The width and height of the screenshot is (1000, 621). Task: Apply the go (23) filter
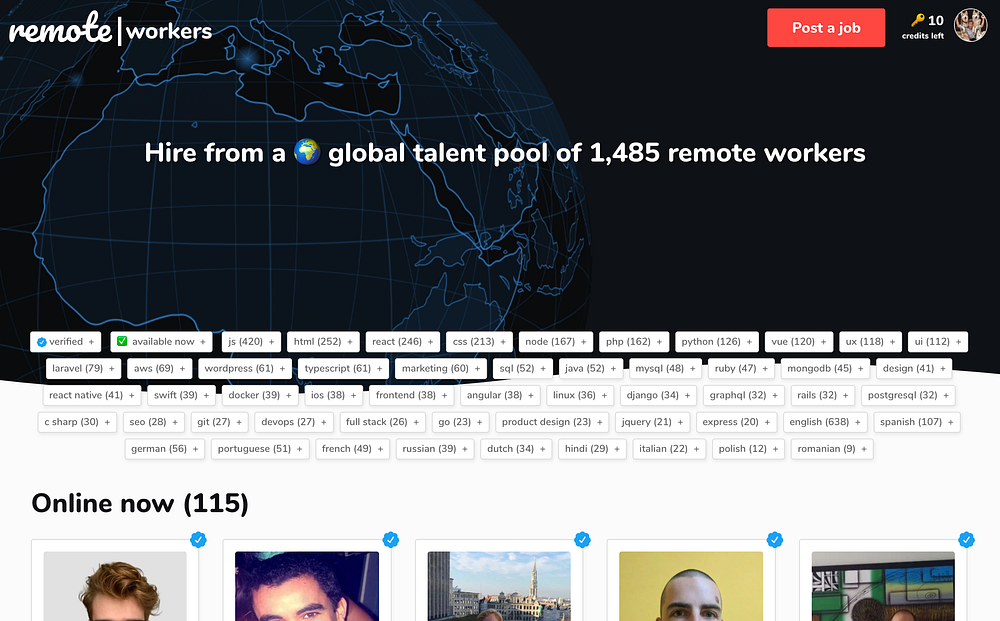[460, 422]
